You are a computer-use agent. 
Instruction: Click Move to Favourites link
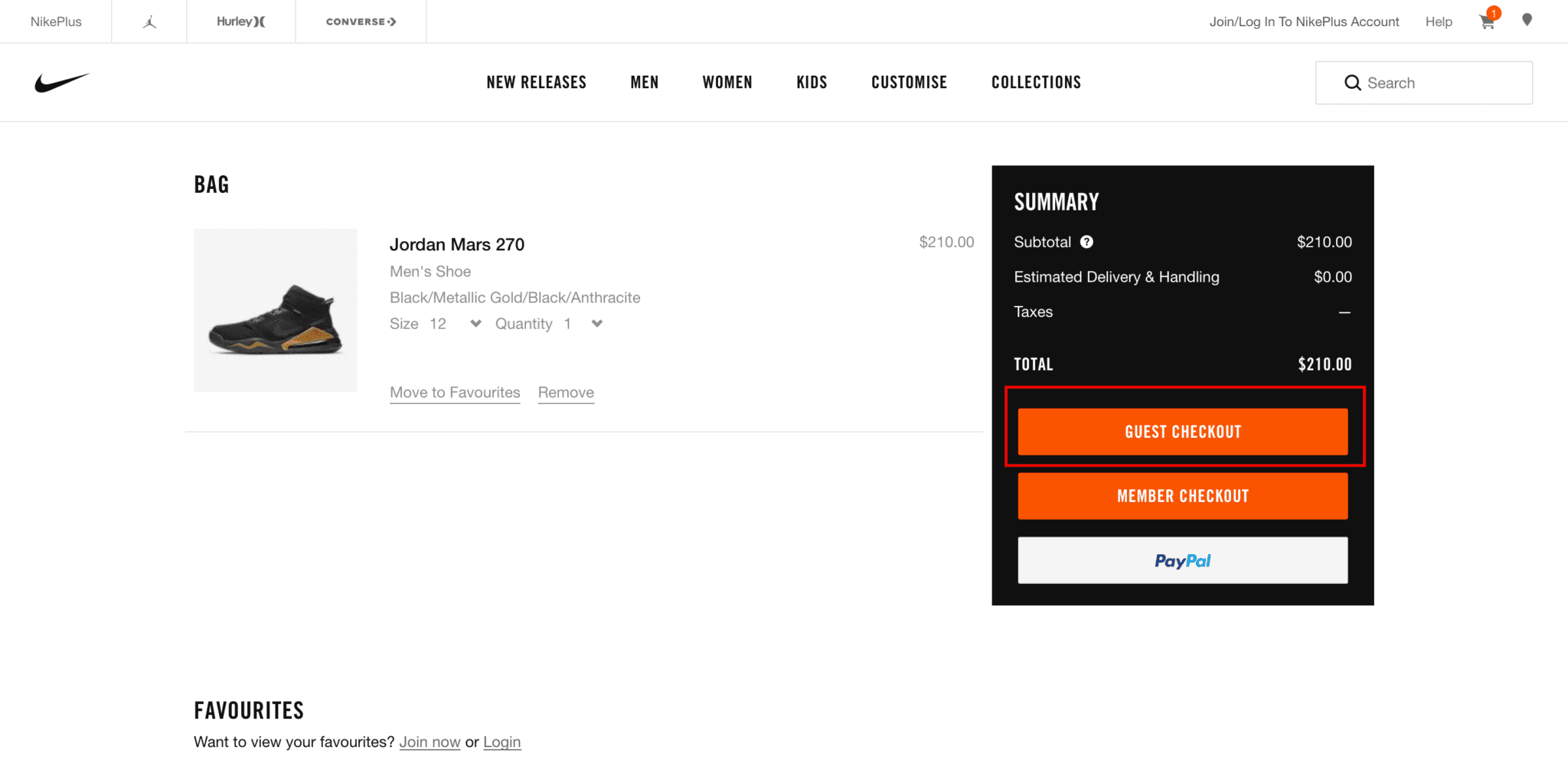click(455, 393)
